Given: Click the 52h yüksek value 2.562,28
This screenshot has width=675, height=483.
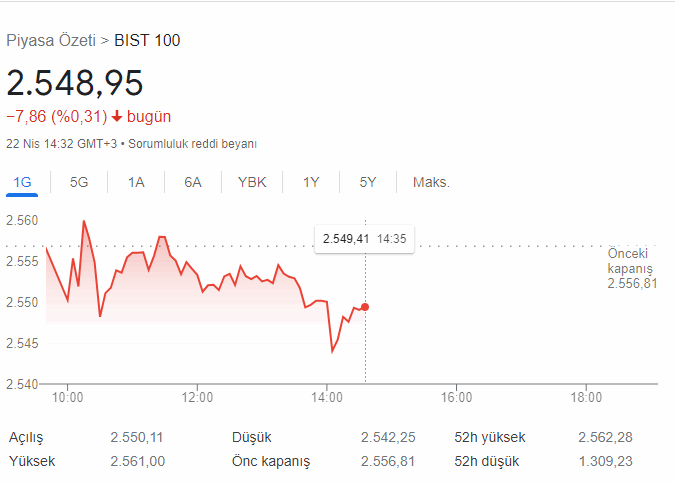Looking at the screenshot, I should pos(605,437).
